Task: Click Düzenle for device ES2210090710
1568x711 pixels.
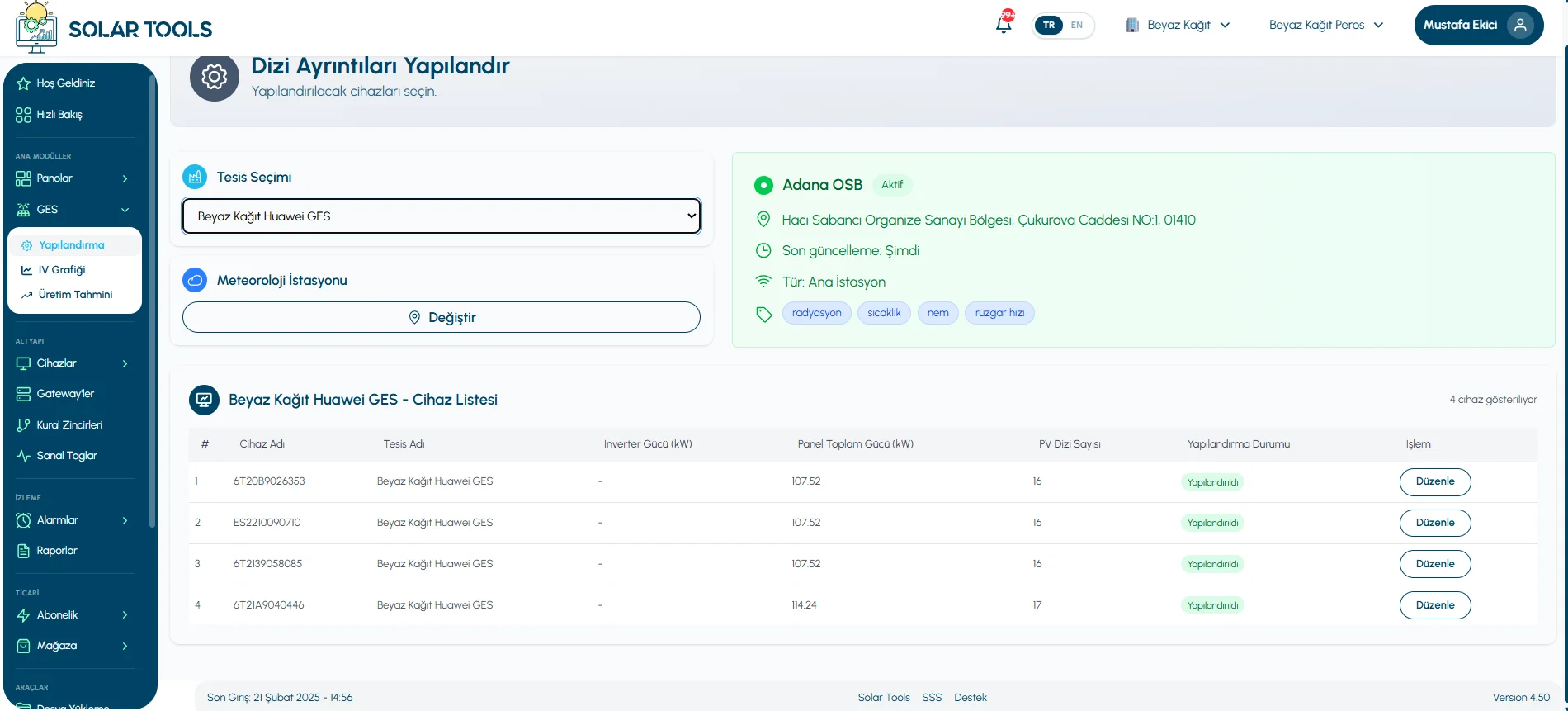Action: [x=1435, y=524]
